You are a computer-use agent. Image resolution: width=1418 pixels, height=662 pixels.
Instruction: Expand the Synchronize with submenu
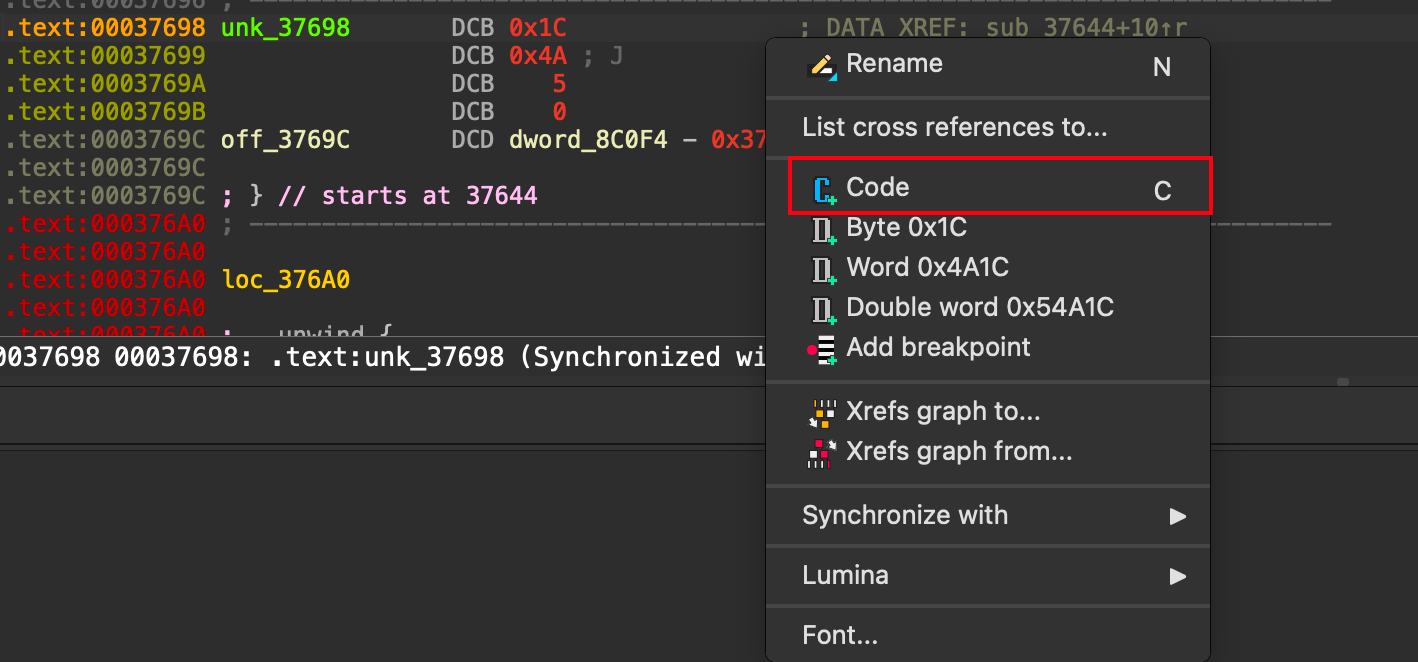(x=987, y=516)
